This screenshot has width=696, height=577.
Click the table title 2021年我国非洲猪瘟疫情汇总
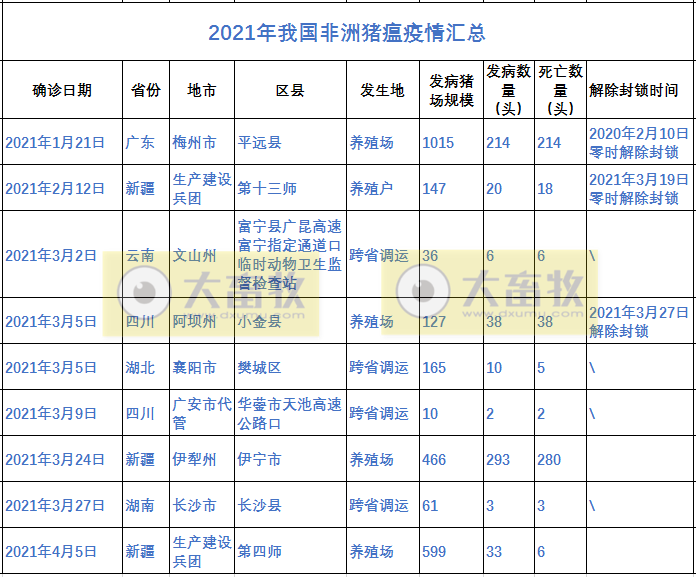[347, 33]
